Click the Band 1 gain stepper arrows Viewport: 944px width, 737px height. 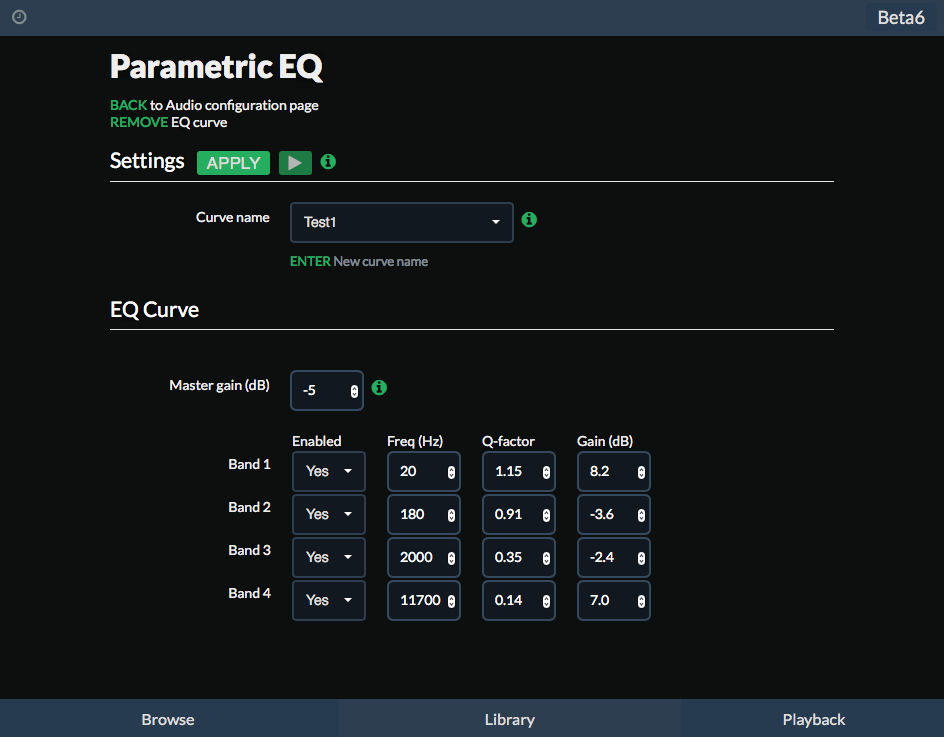641,473
